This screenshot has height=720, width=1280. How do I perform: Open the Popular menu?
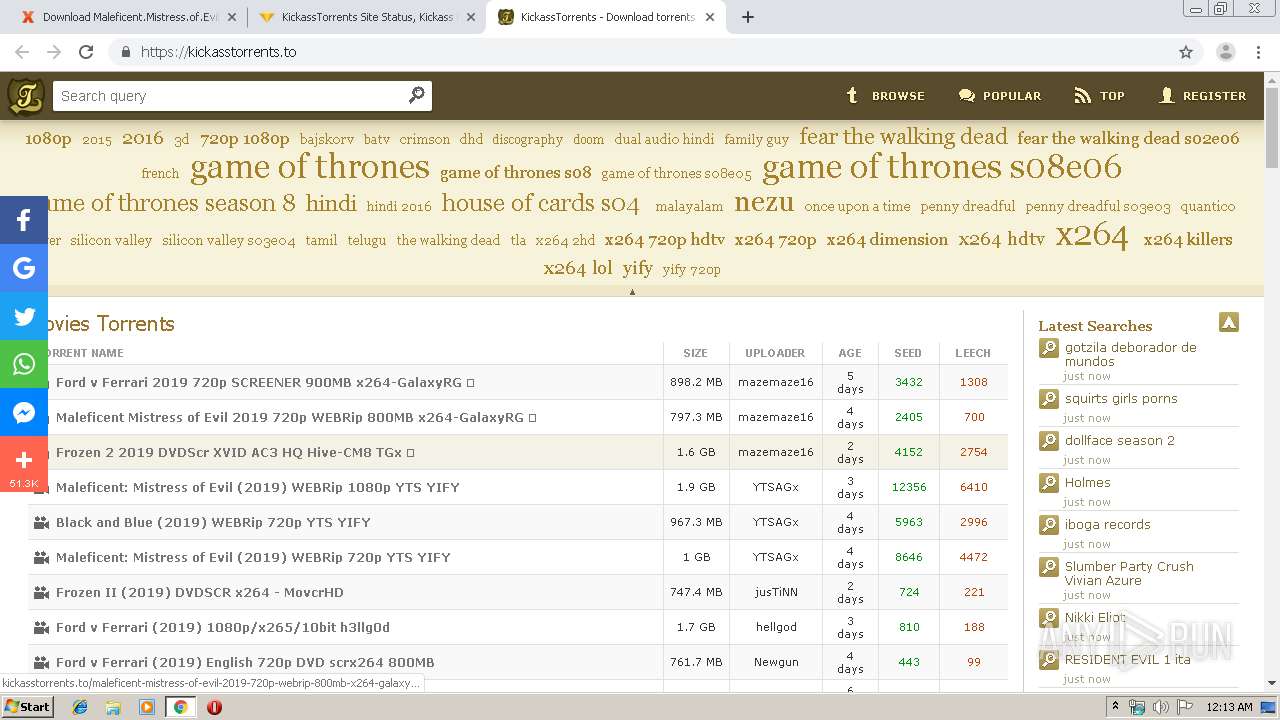[999, 96]
